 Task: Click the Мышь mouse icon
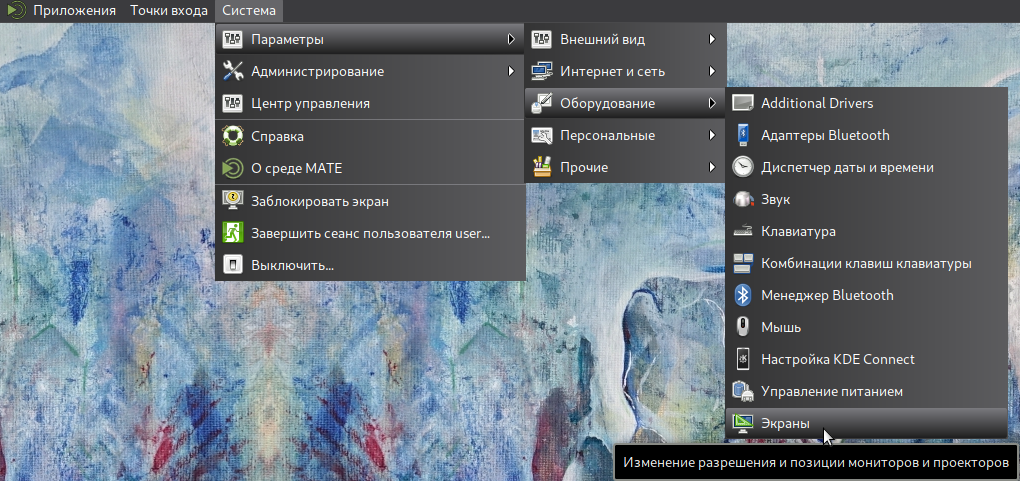click(743, 327)
